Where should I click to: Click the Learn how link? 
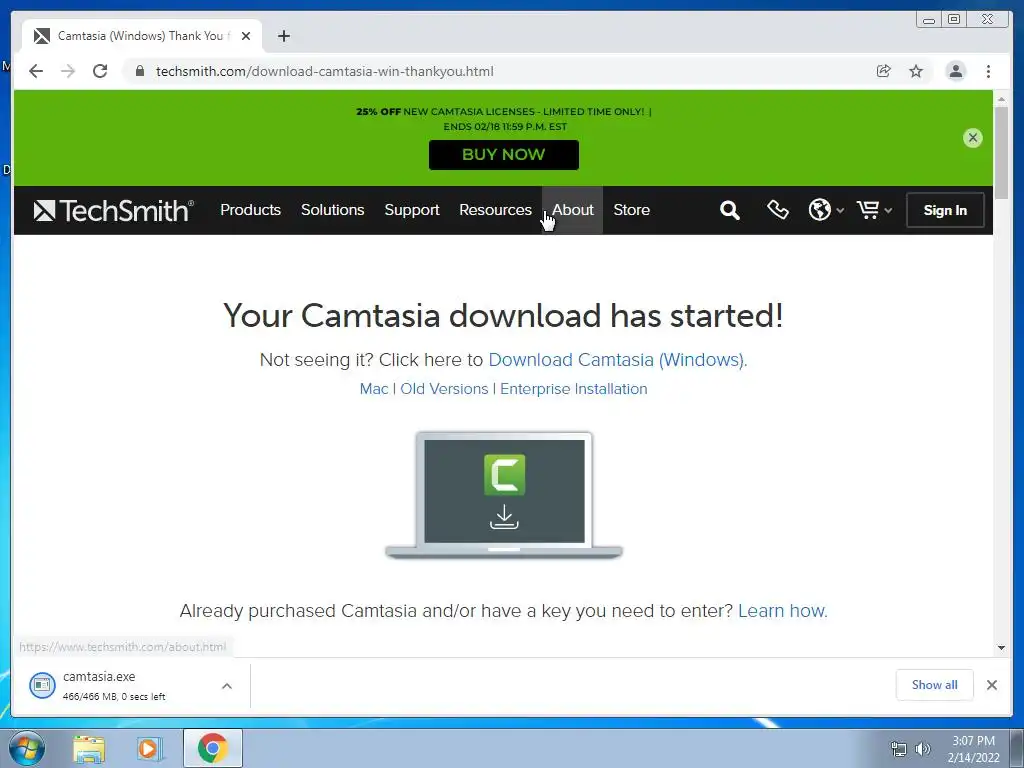[x=782, y=611]
